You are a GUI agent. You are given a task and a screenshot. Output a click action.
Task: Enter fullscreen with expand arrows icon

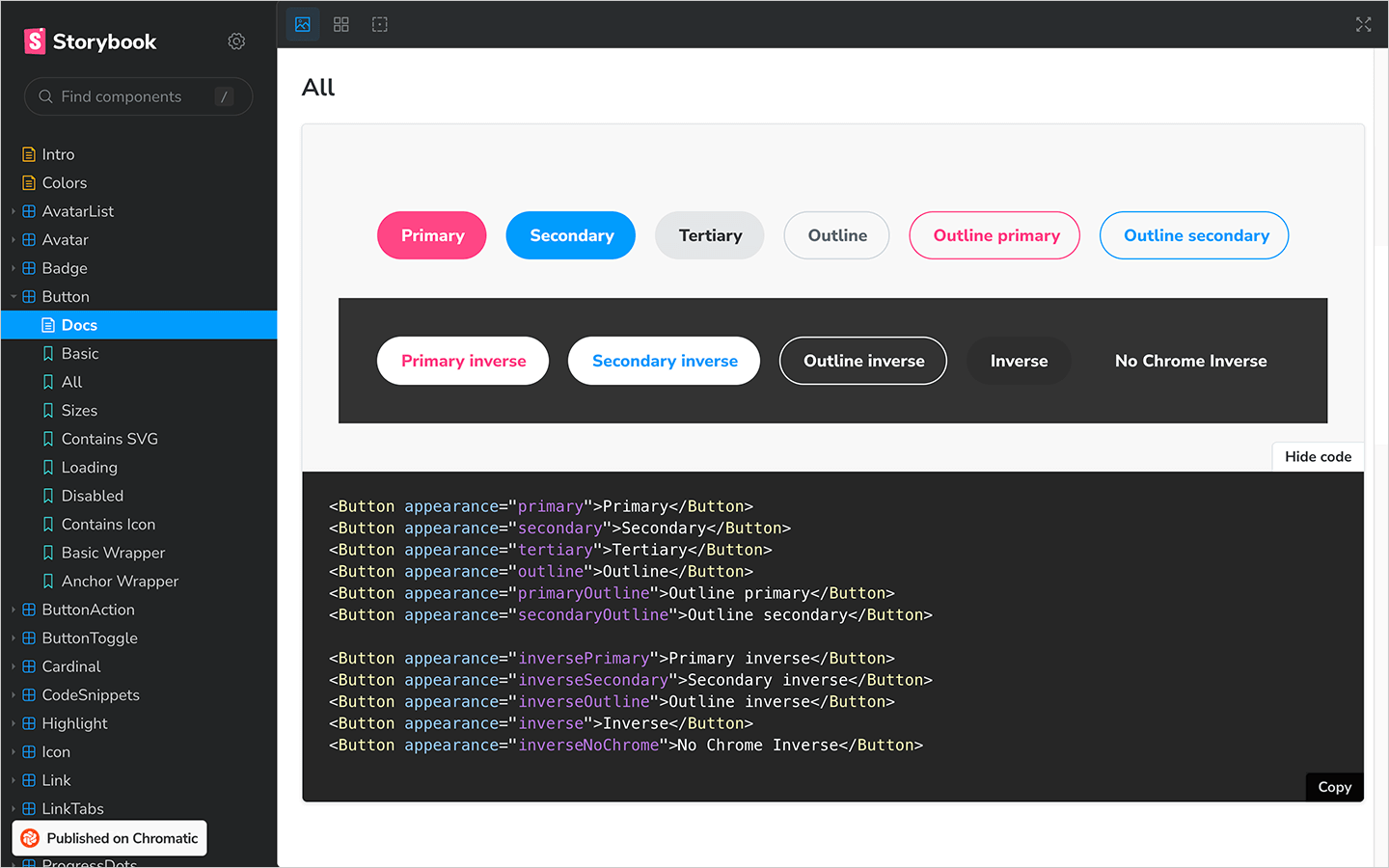click(1363, 24)
